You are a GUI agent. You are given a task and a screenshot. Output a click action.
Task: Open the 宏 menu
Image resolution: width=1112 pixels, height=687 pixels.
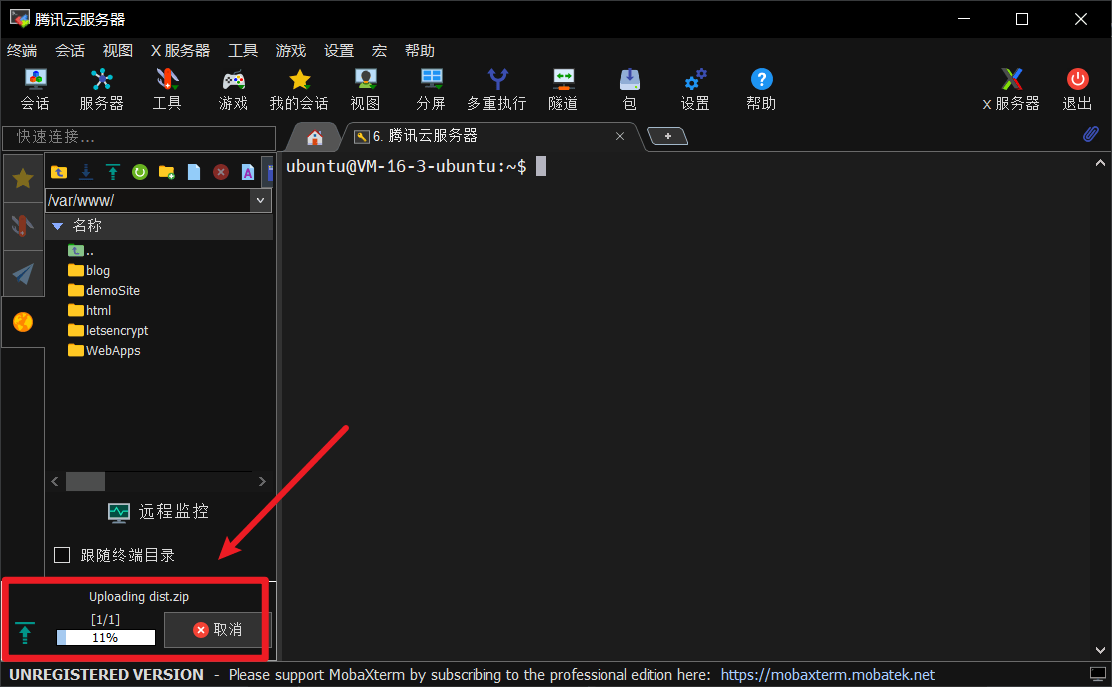pyautogui.click(x=379, y=50)
